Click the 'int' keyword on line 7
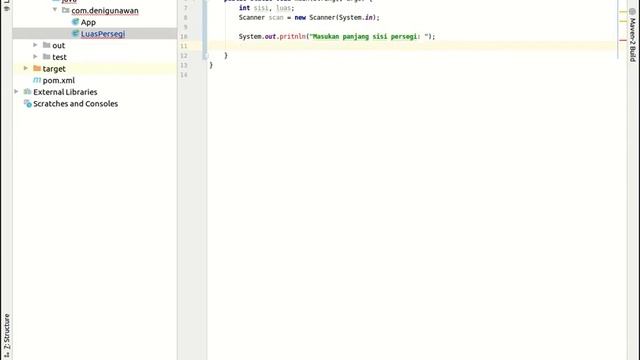 coord(244,8)
